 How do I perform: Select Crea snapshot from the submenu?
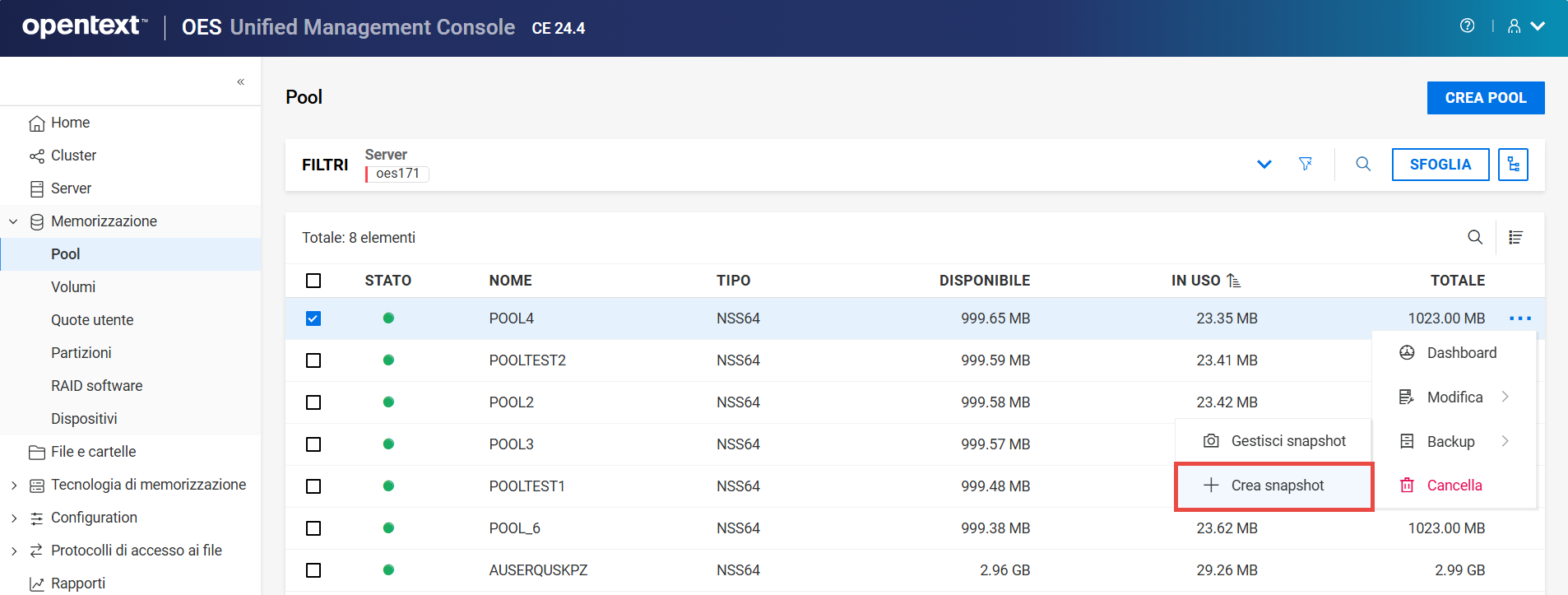(x=1276, y=486)
